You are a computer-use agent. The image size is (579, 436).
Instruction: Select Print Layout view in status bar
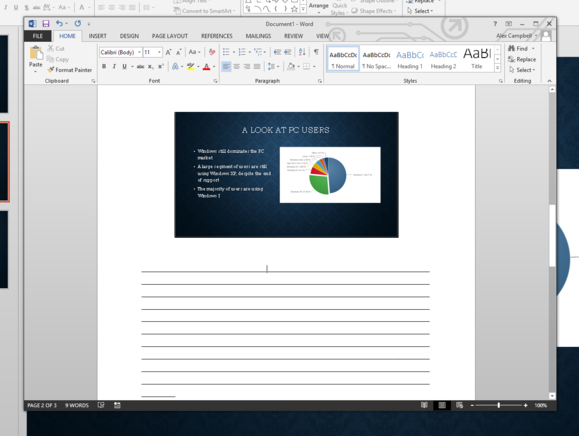pyautogui.click(x=442, y=405)
